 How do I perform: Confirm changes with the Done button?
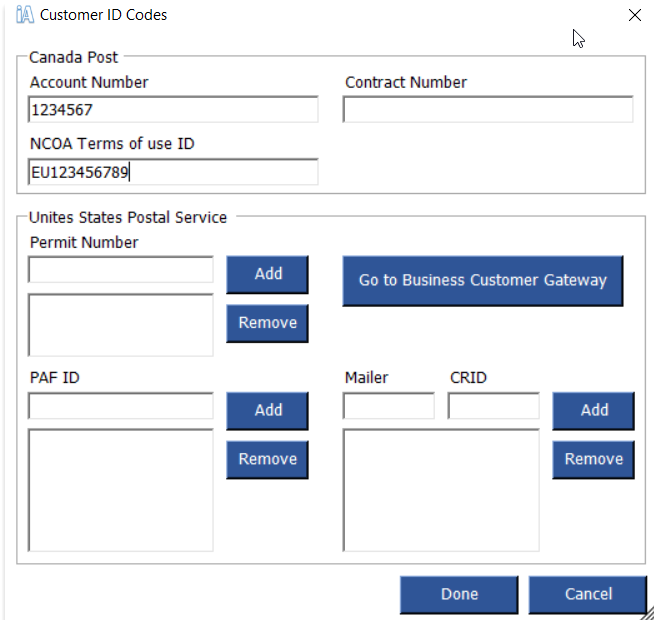click(459, 595)
